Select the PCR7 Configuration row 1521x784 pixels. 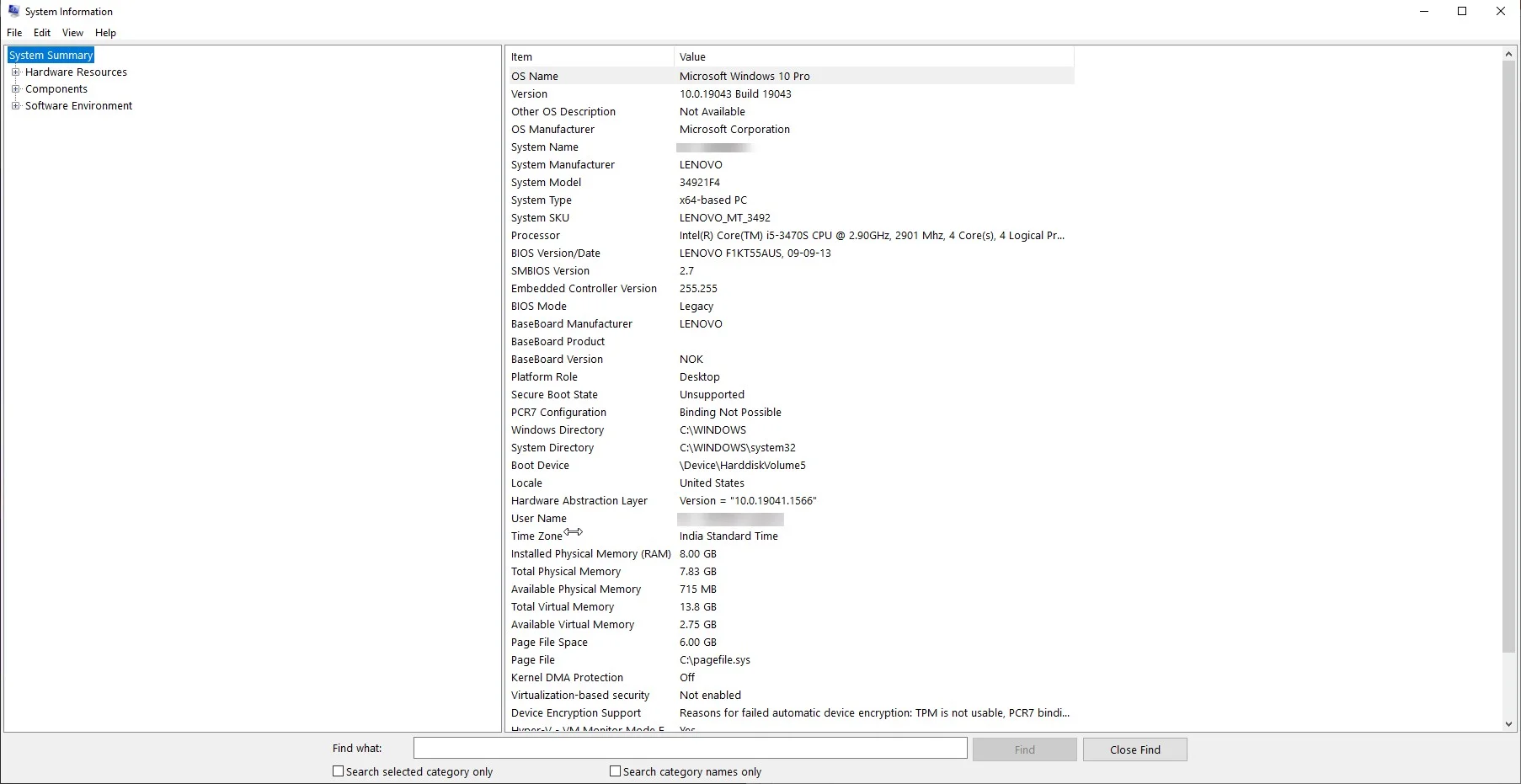point(790,413)
